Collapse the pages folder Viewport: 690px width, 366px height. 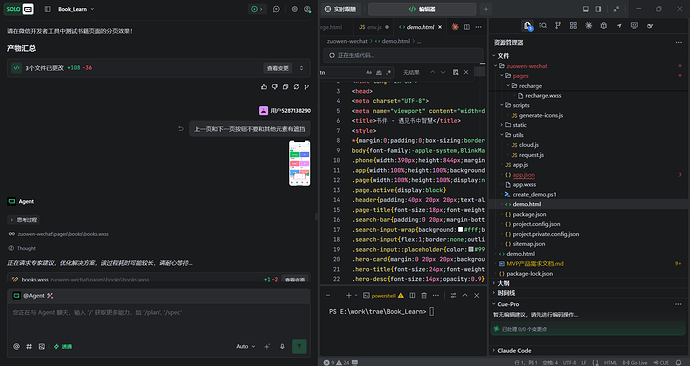pyautogui.click(x=502, y=76)
